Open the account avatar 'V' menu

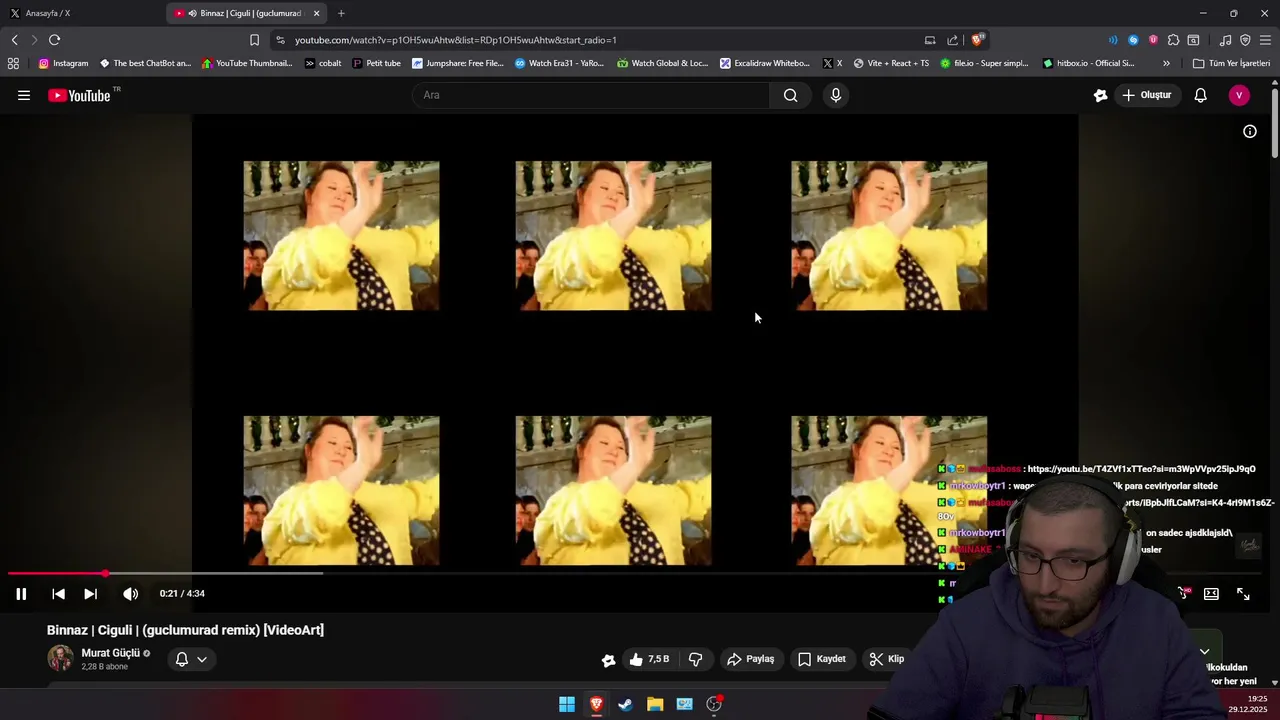(1239, 95)
